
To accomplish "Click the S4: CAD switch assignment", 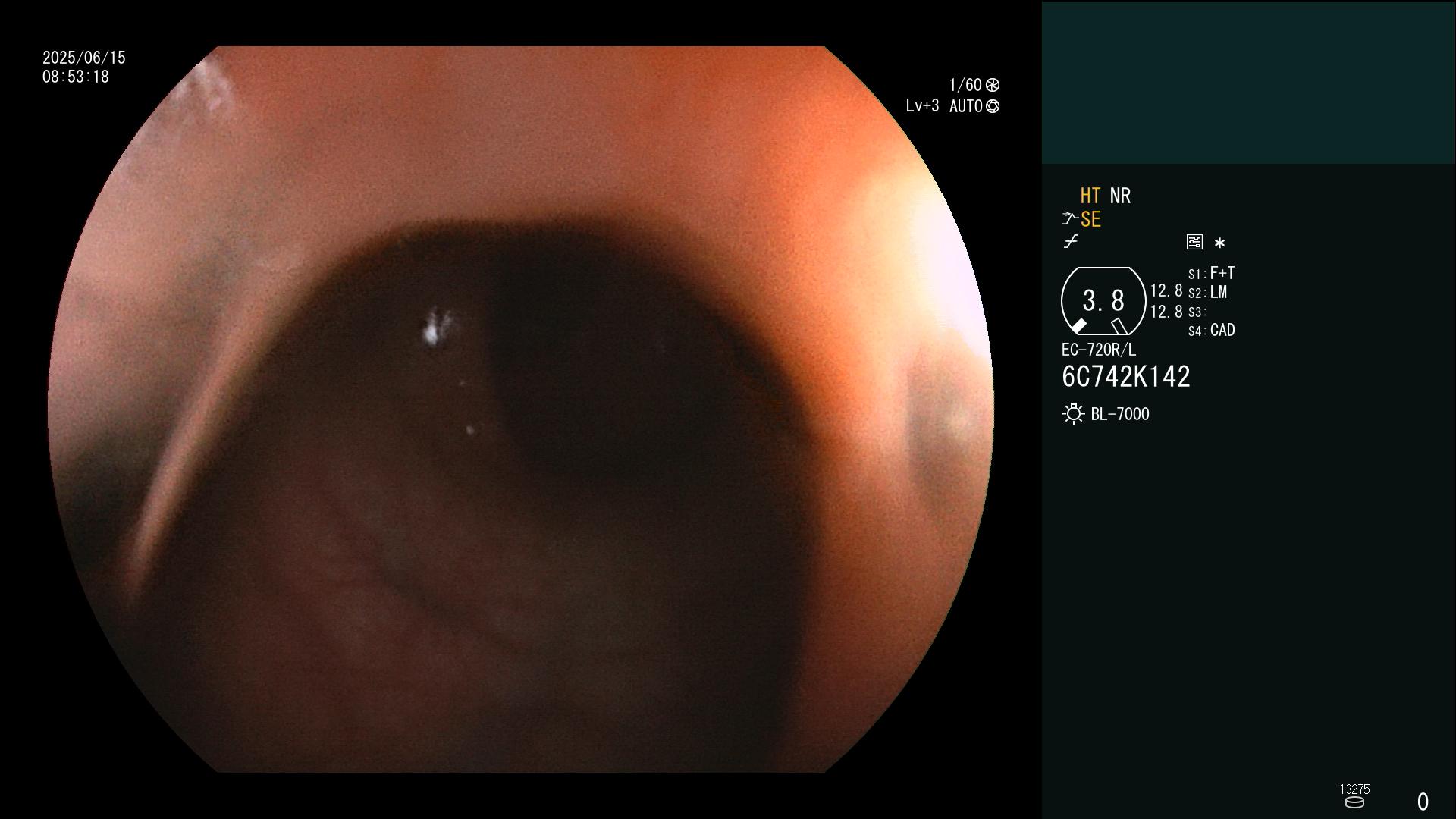I will [x=1211, y=331].
